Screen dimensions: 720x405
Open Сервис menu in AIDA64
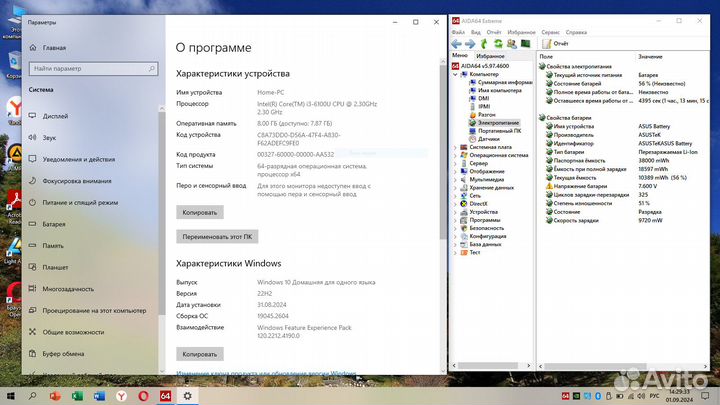pyautogui.click(x=550, y=32)
